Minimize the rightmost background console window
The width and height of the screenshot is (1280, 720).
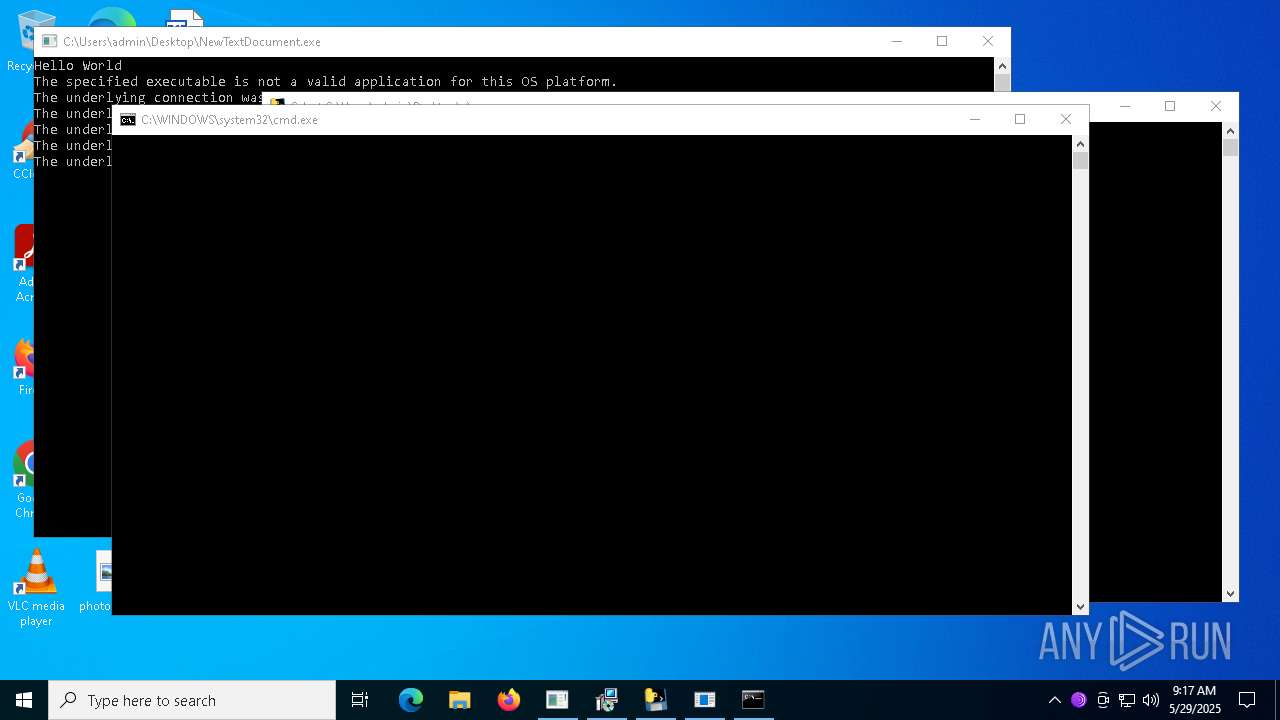point(1125,106)
